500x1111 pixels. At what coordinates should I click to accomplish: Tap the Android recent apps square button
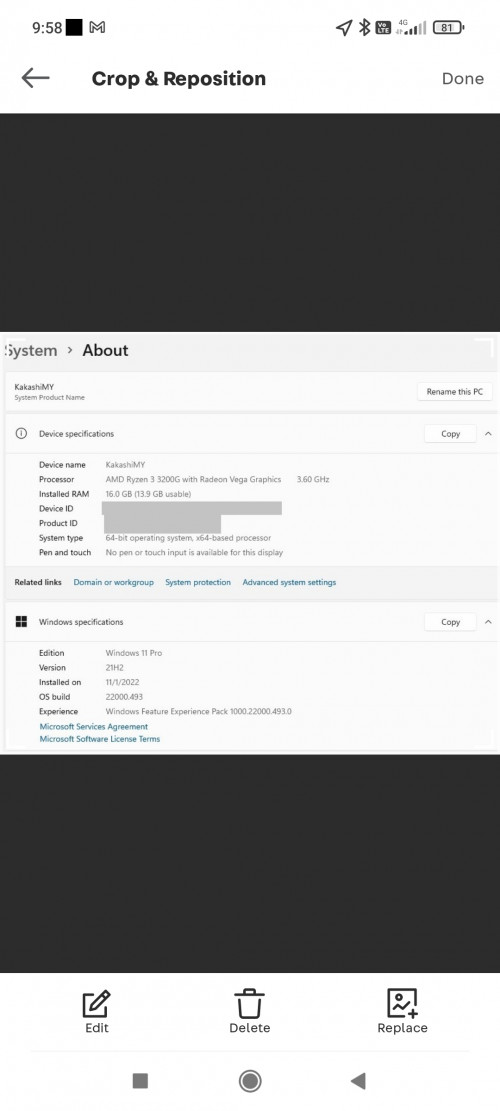point(140,1081)
